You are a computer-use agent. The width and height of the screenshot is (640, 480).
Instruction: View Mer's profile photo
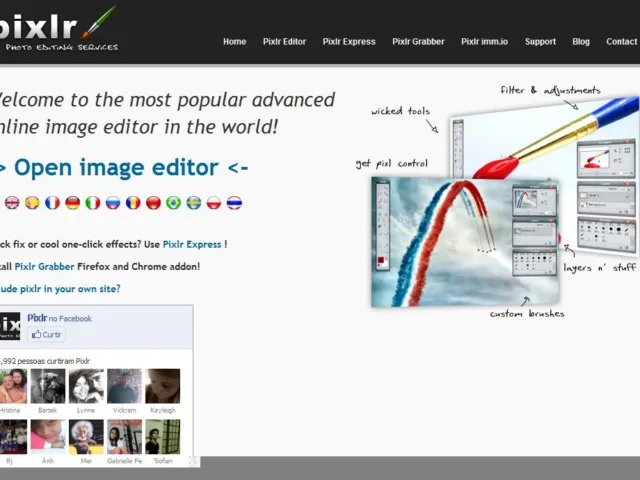point(86,437)
